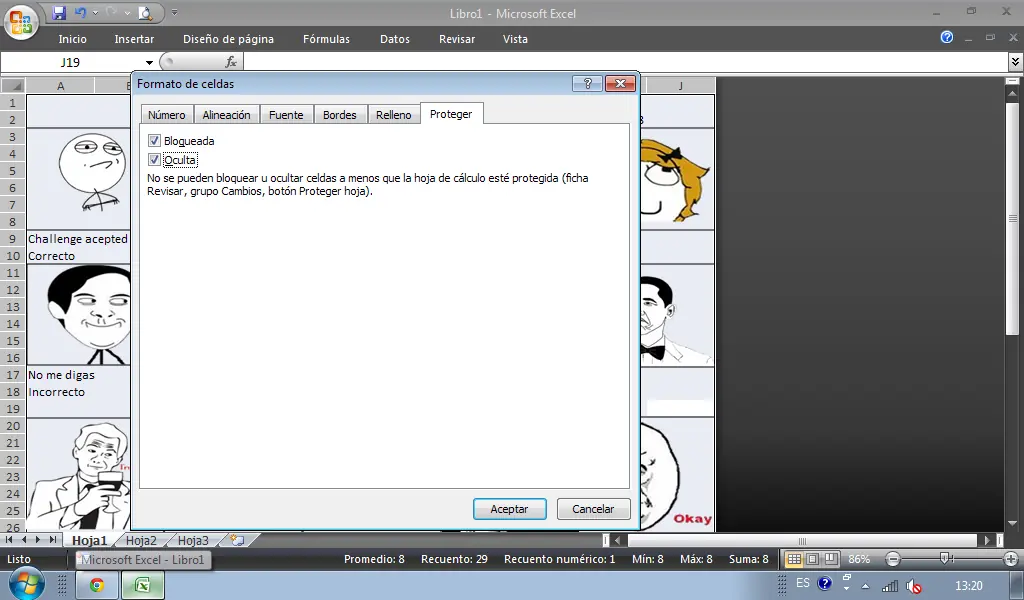The height and width of the screenshot is (600, 1024).
Task: Close the Formato de celdas dialog
Action: [x=620, y=84]
